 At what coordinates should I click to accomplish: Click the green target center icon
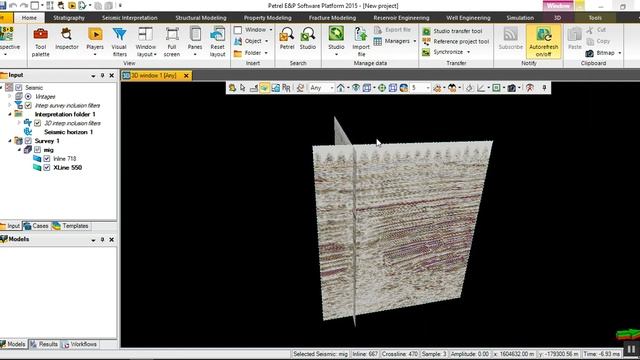pyautogui.click(x=382, y=88)
